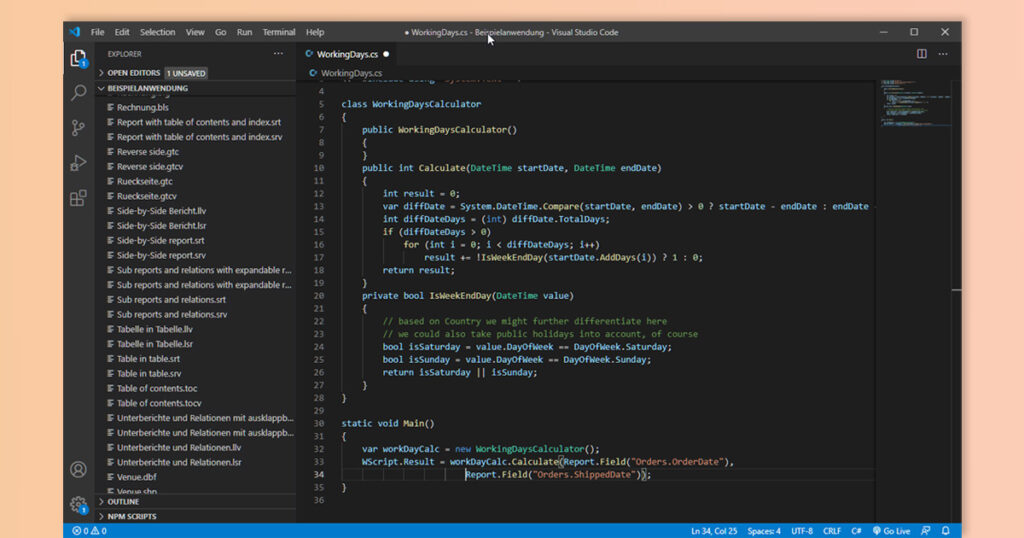
Task: Expand the NPM Scripts section
Action: pyautogui.click(x=131, y=516)
